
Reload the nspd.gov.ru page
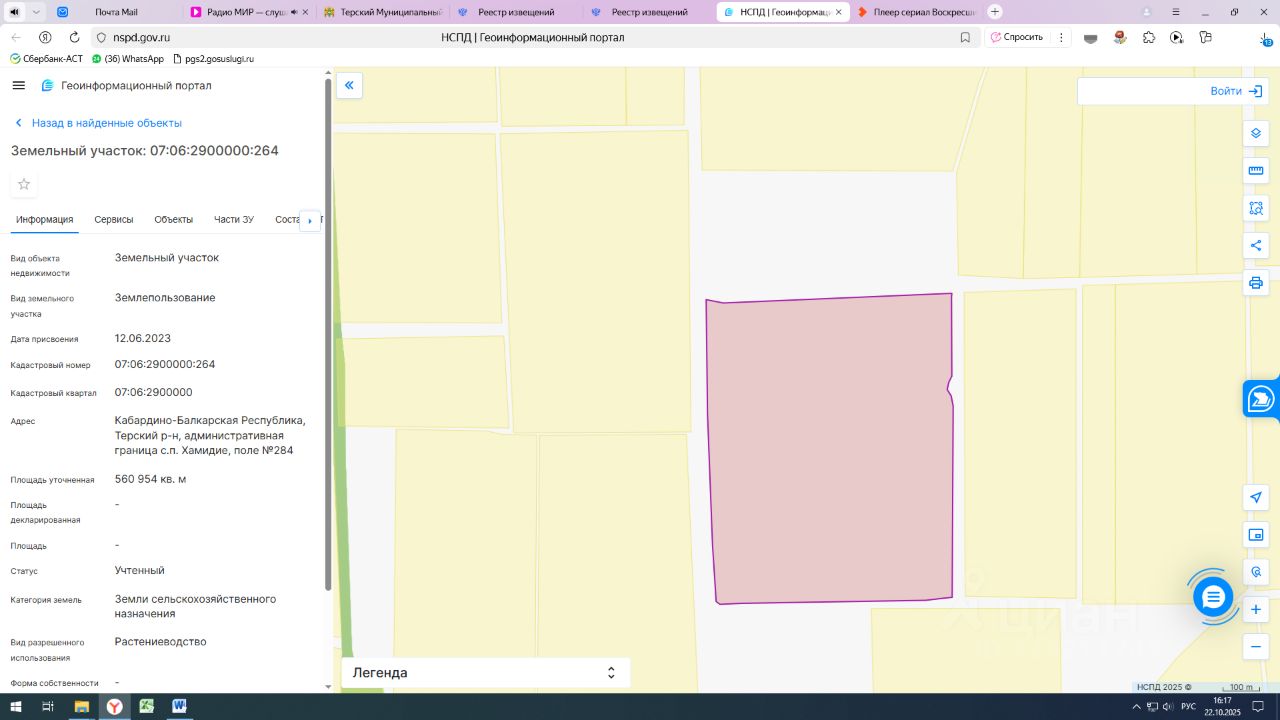74,37
